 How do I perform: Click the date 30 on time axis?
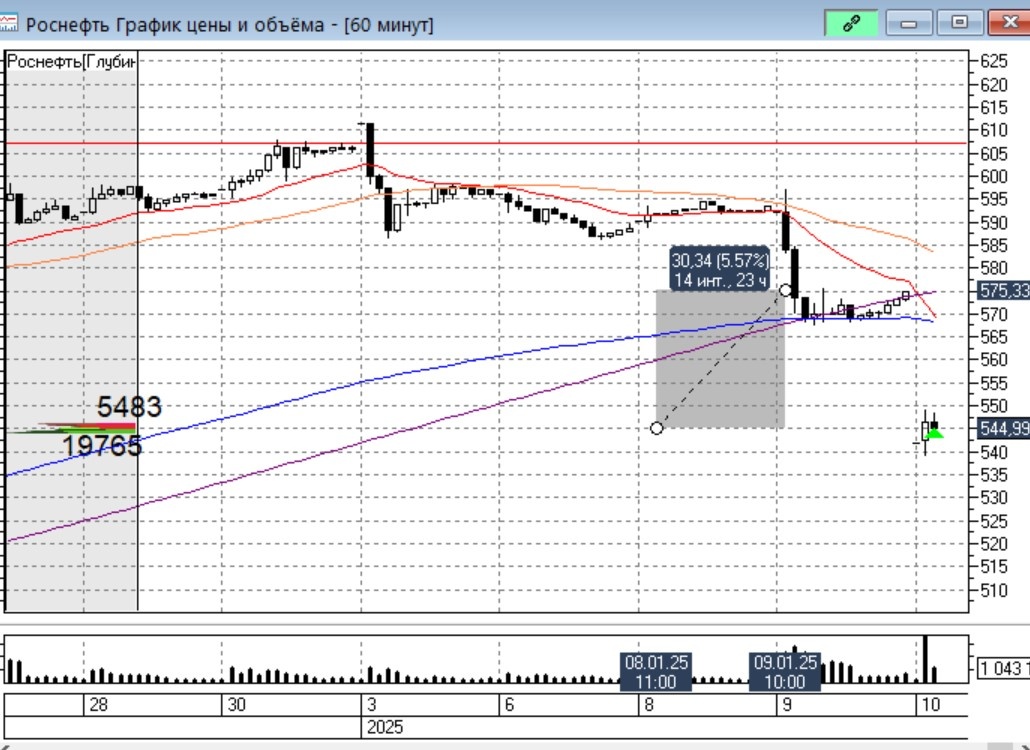pyautogui.click(x=236, y=705)
